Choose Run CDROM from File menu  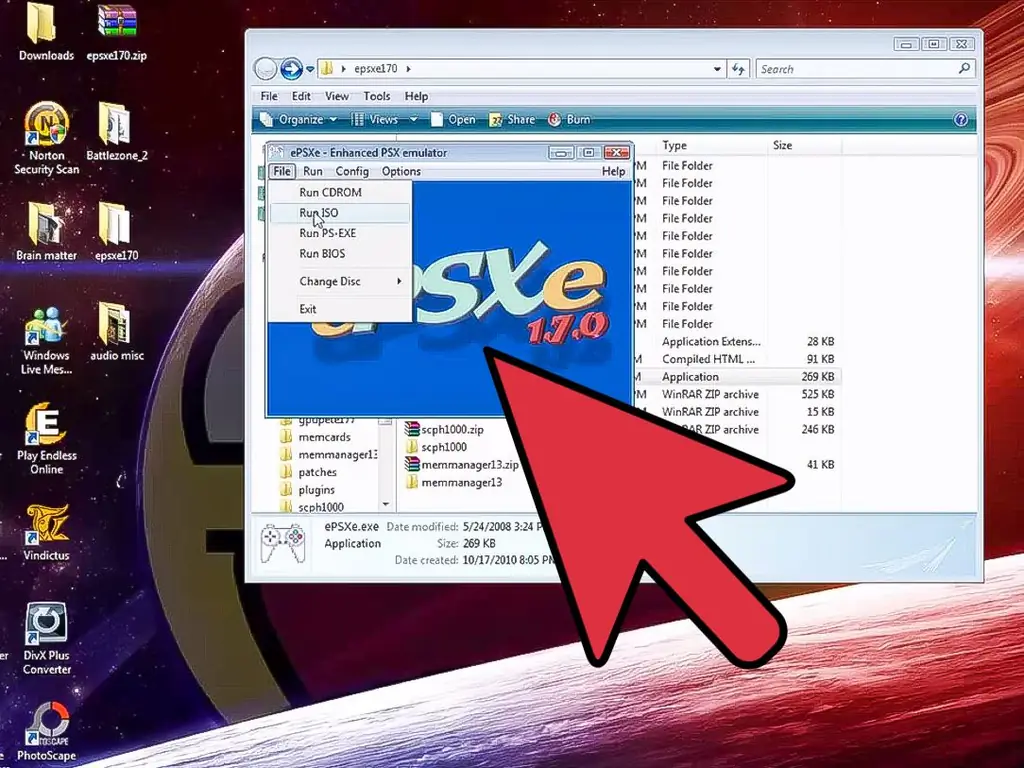click(x=340, y=192)
